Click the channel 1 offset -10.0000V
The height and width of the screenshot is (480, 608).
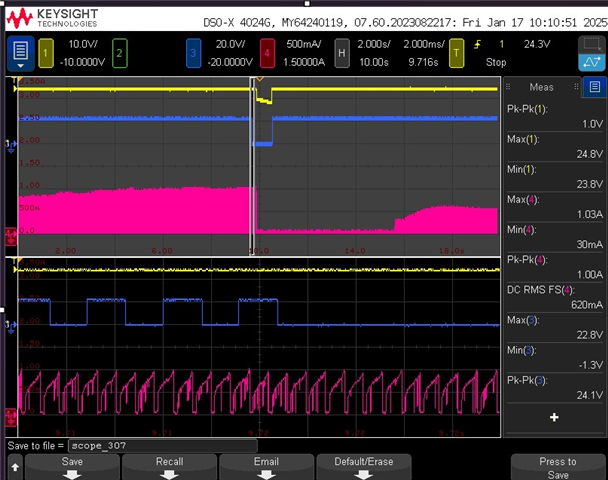pos(82,62)
